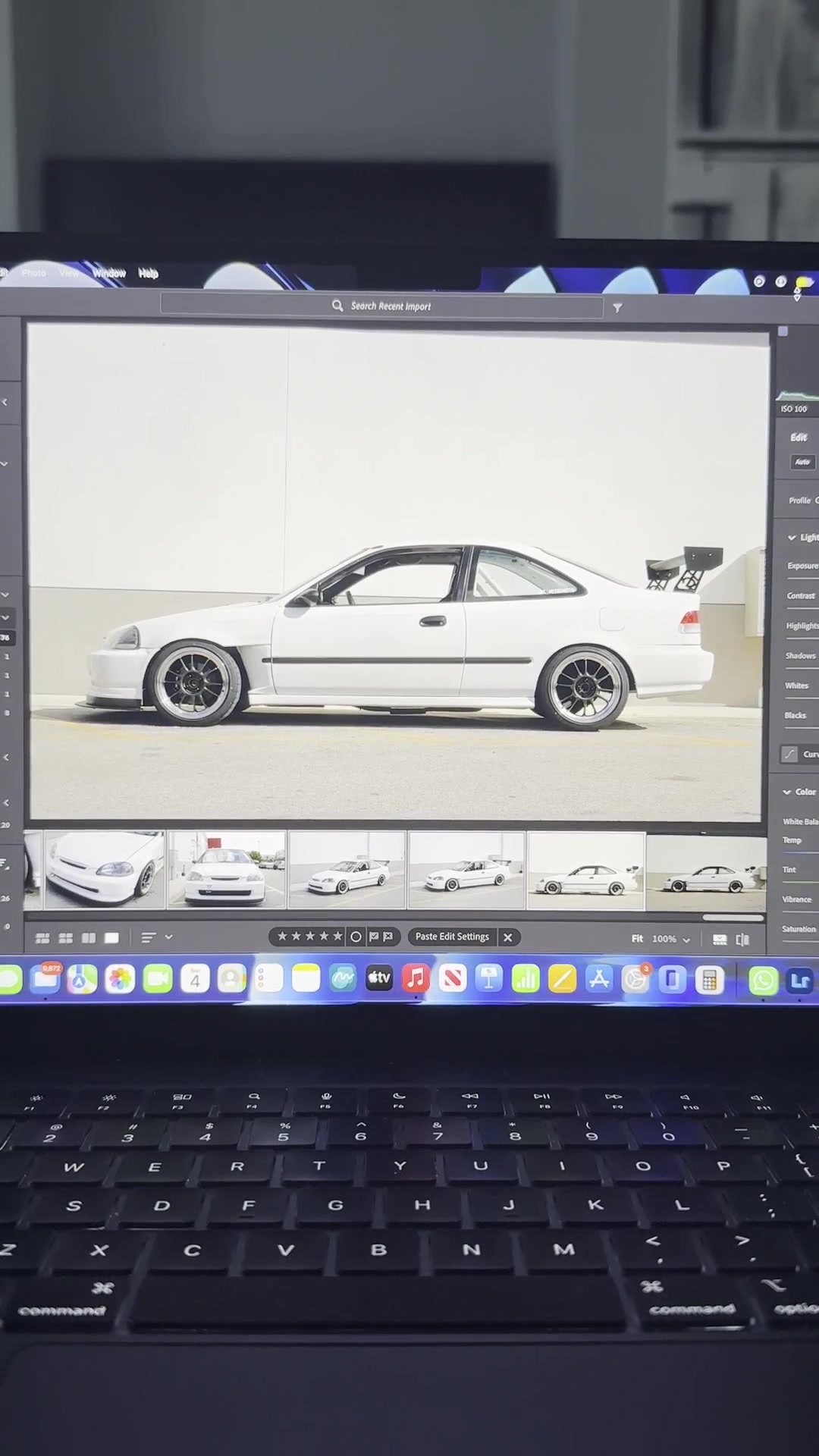Click the Auto edit button

pos(802,462)
